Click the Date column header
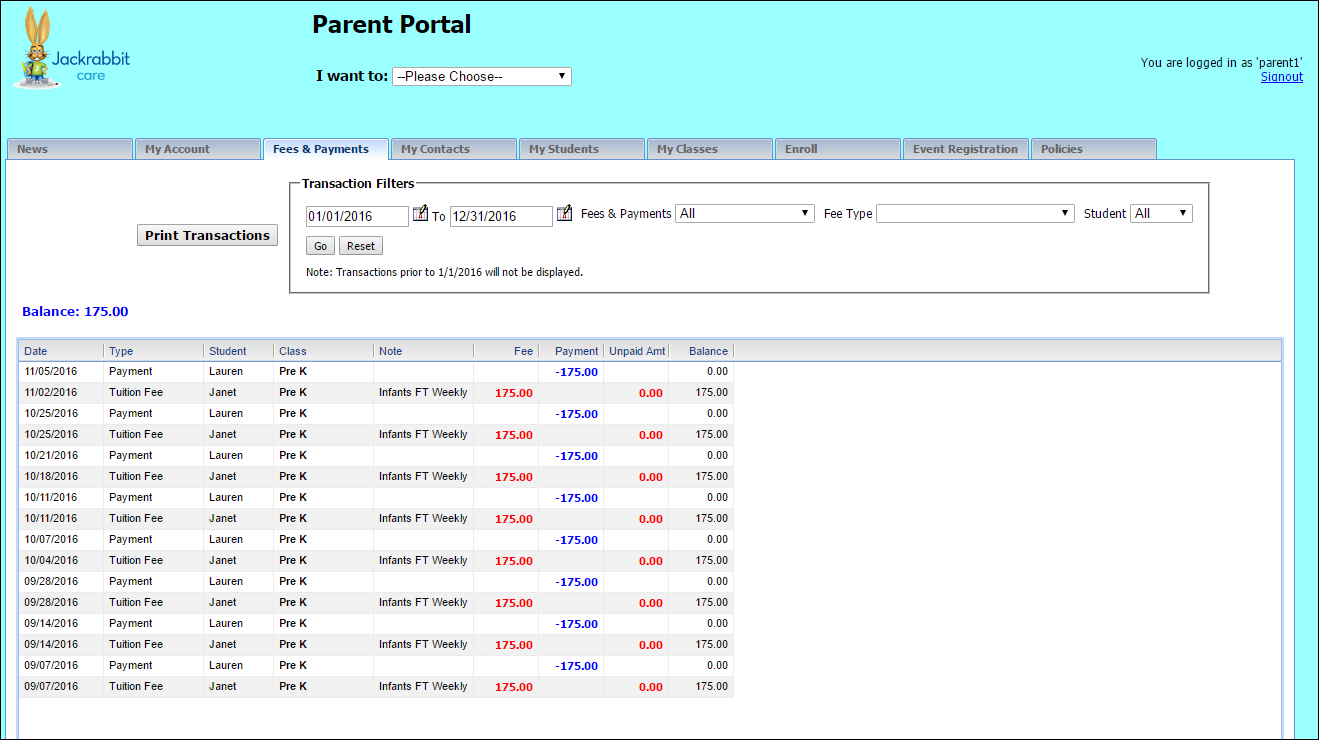1319x740 pixels. pos(36,351)
